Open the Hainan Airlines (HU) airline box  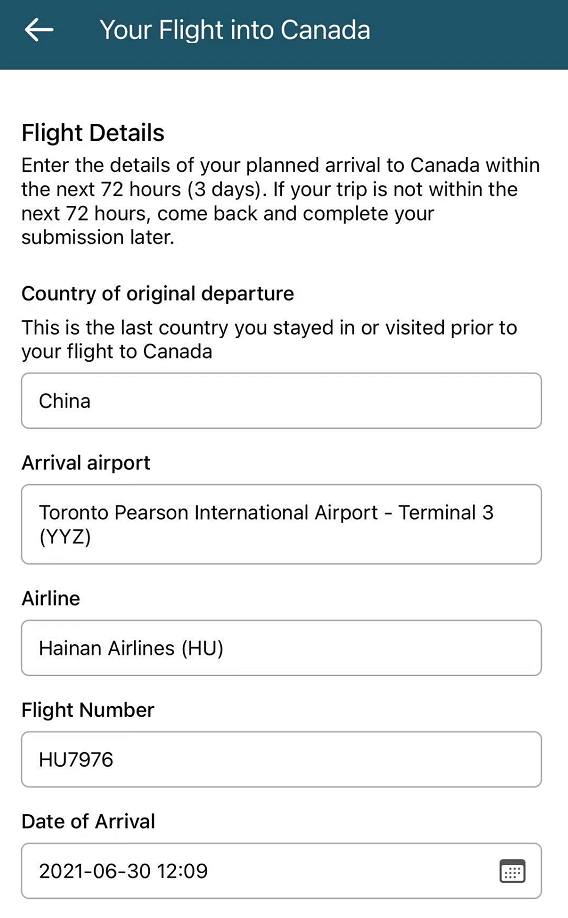(282, 648)
